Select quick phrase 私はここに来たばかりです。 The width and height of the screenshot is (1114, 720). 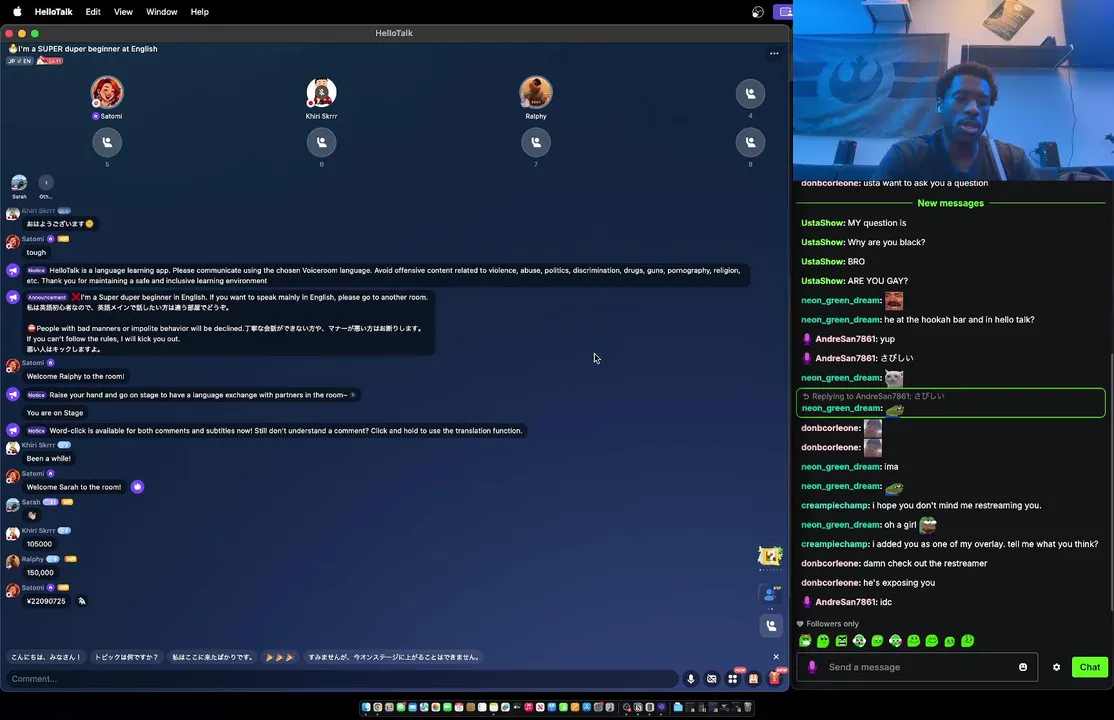[x=212, y=657]
